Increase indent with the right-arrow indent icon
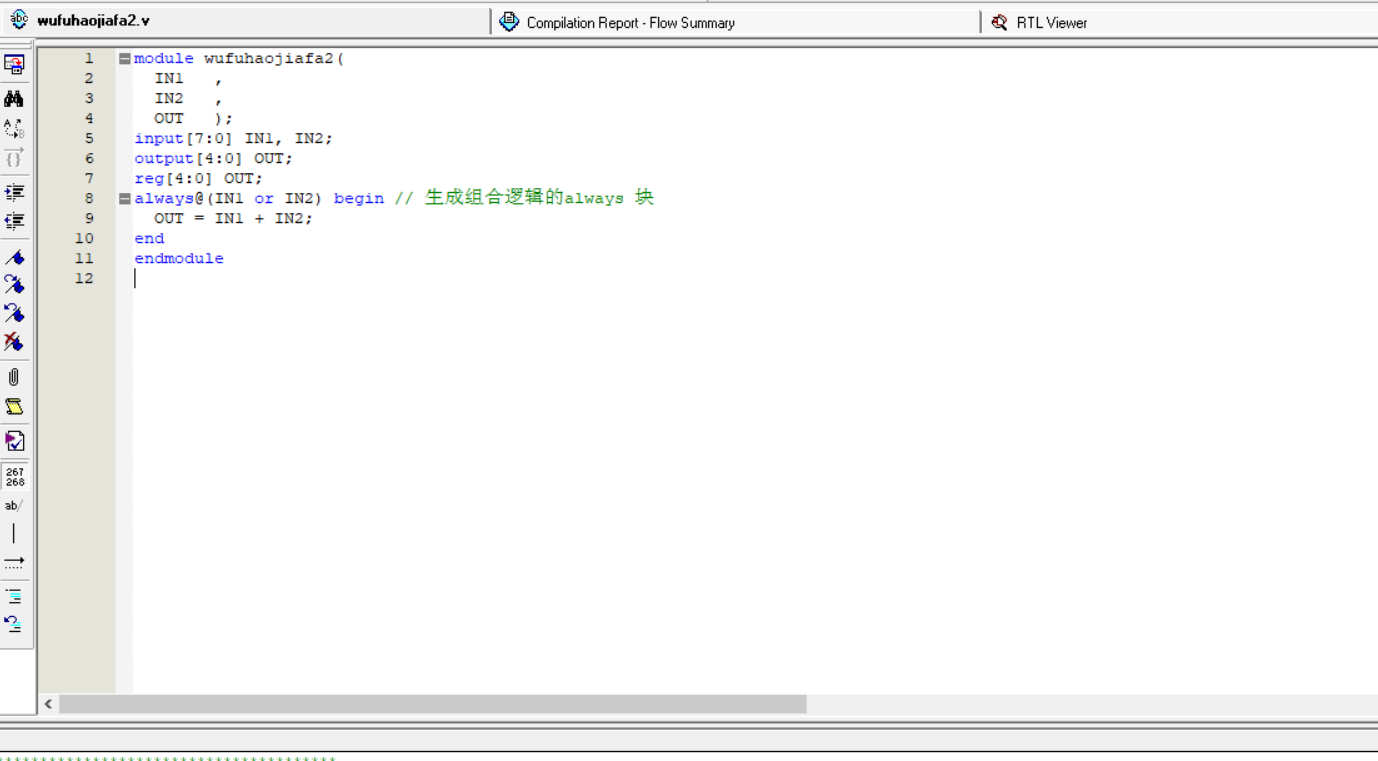 point(14,192)
